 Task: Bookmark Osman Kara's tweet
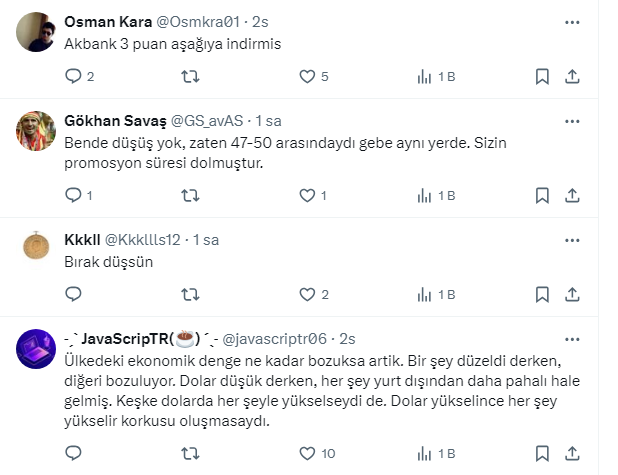(541, 76)
